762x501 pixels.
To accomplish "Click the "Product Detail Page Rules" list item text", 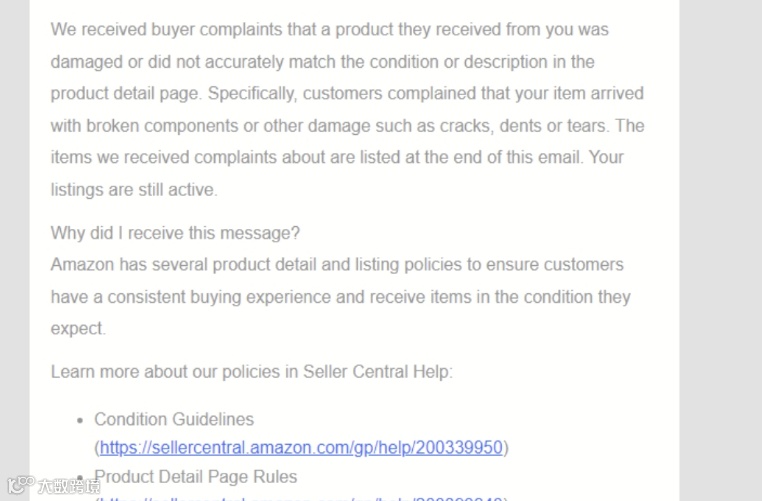I will click(195, 477).
